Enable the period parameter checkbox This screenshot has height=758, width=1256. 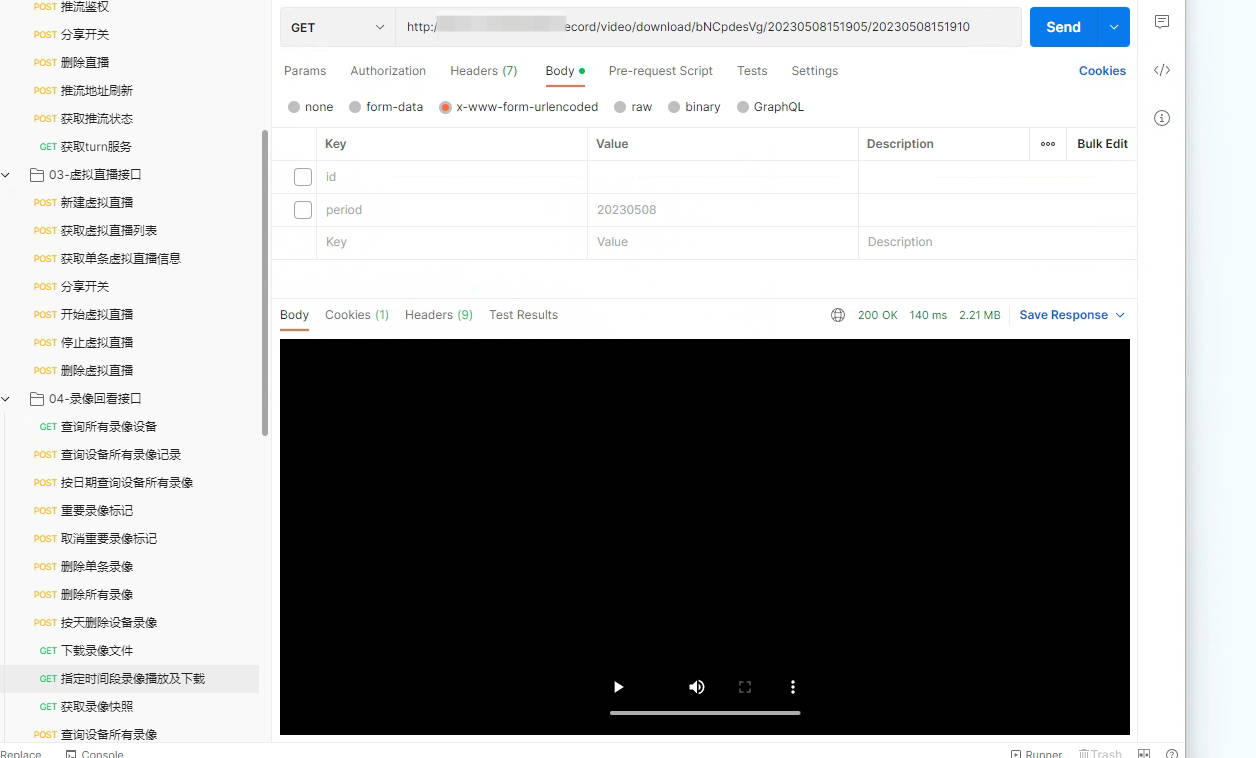303,210
